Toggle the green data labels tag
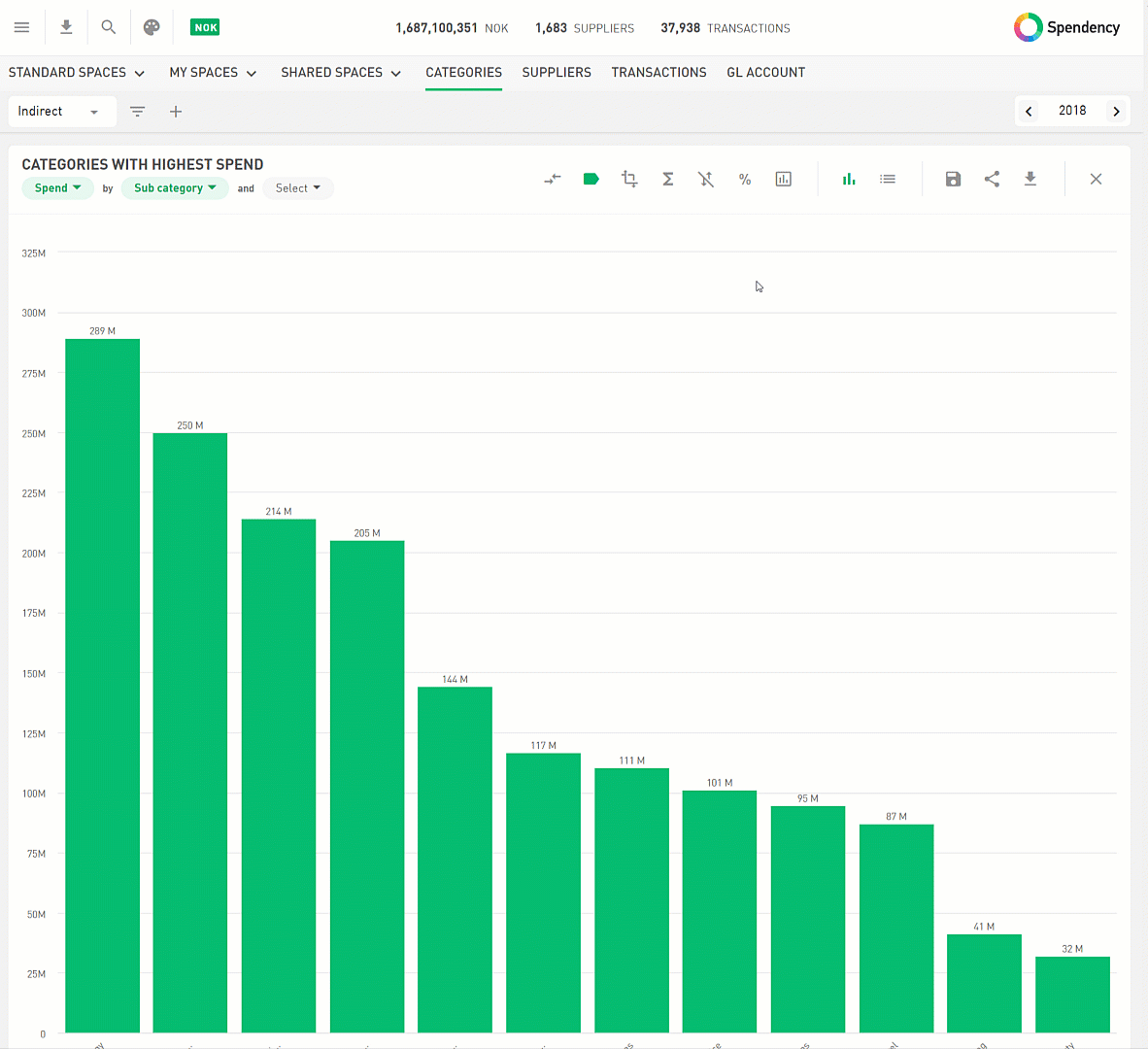 591,179
